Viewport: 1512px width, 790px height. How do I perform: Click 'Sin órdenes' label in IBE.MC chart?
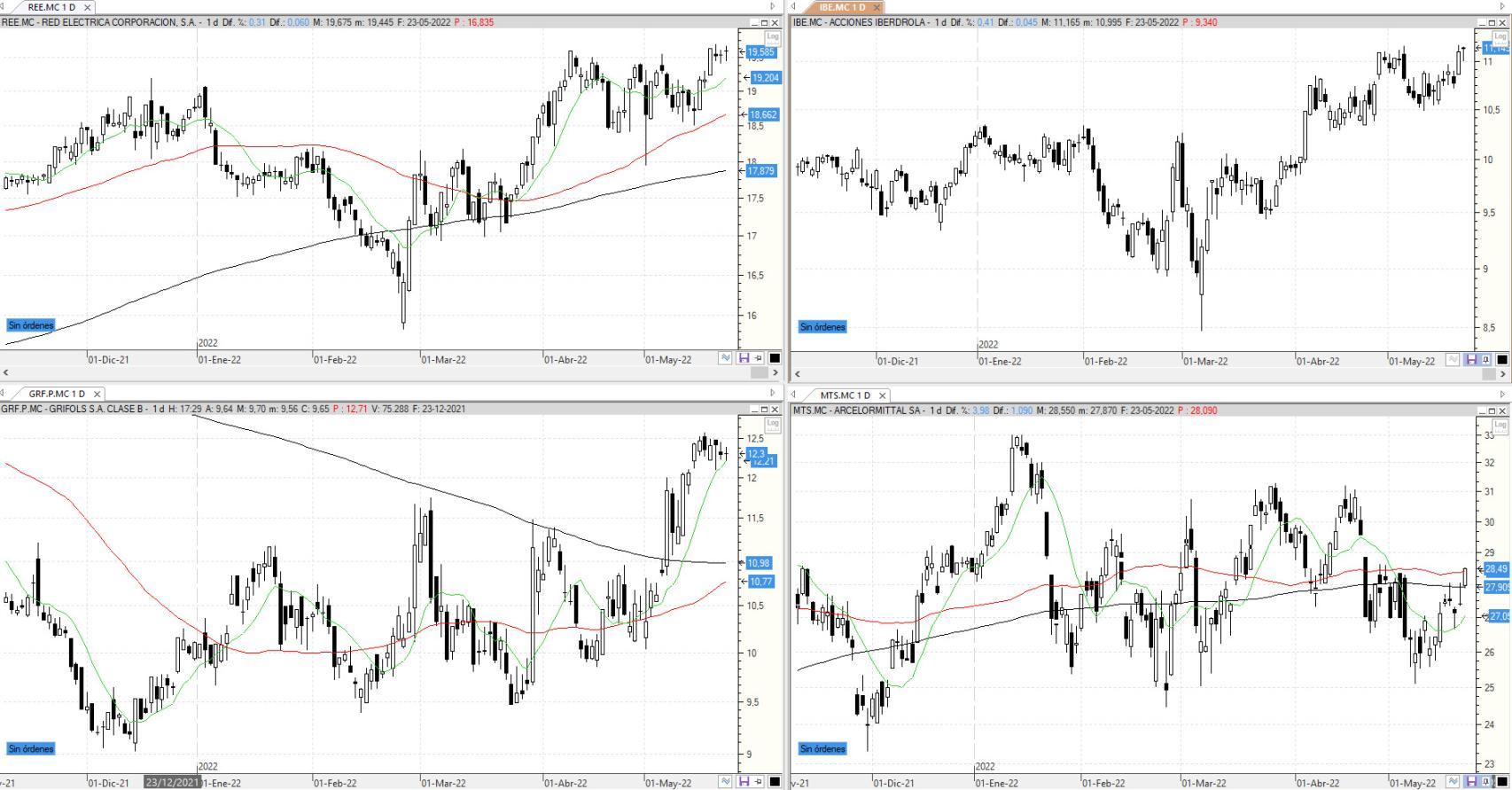822,327
